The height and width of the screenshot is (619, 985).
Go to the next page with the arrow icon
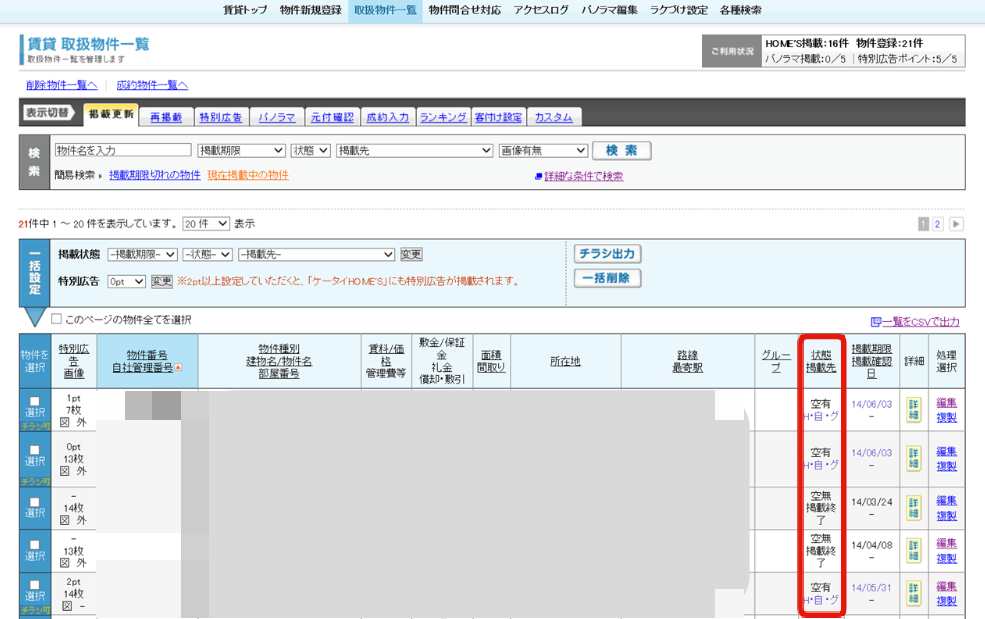point(956,224)
